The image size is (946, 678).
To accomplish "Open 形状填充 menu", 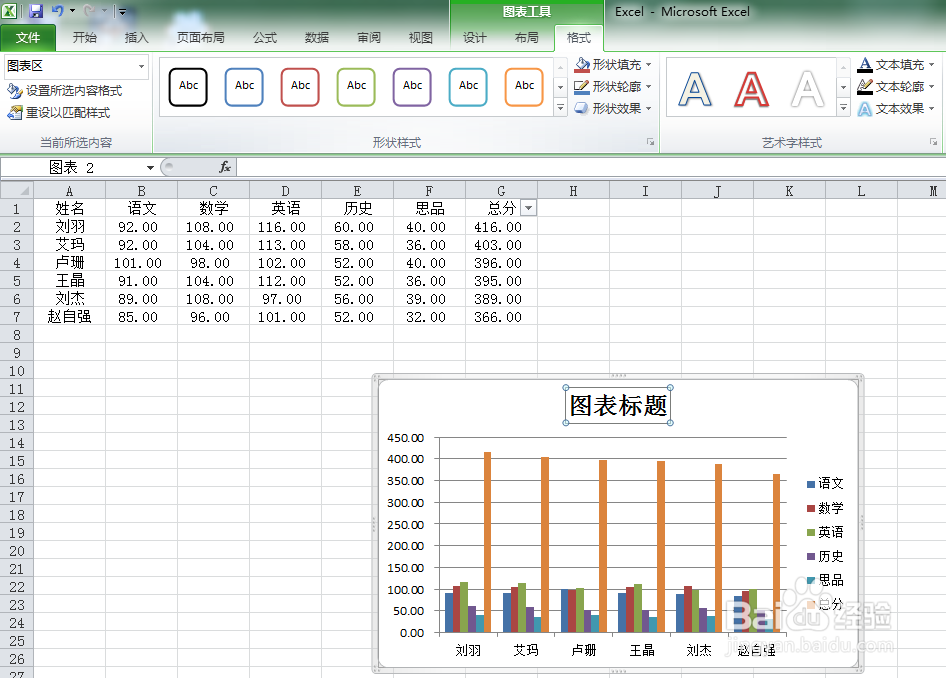I will coord(613,65).
